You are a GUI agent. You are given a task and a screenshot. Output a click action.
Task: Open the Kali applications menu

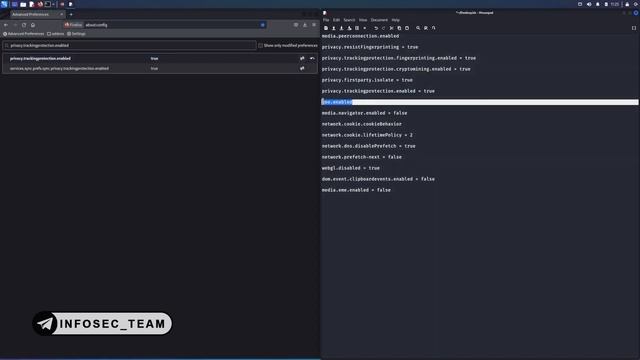4,4
